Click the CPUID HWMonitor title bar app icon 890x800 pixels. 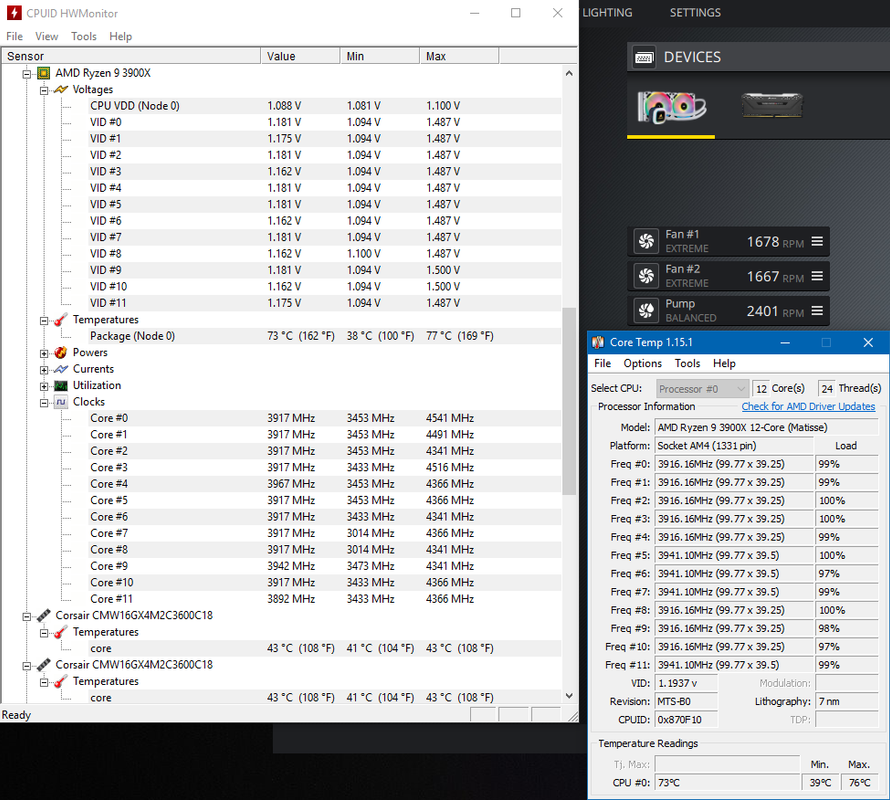pos(14,12)
